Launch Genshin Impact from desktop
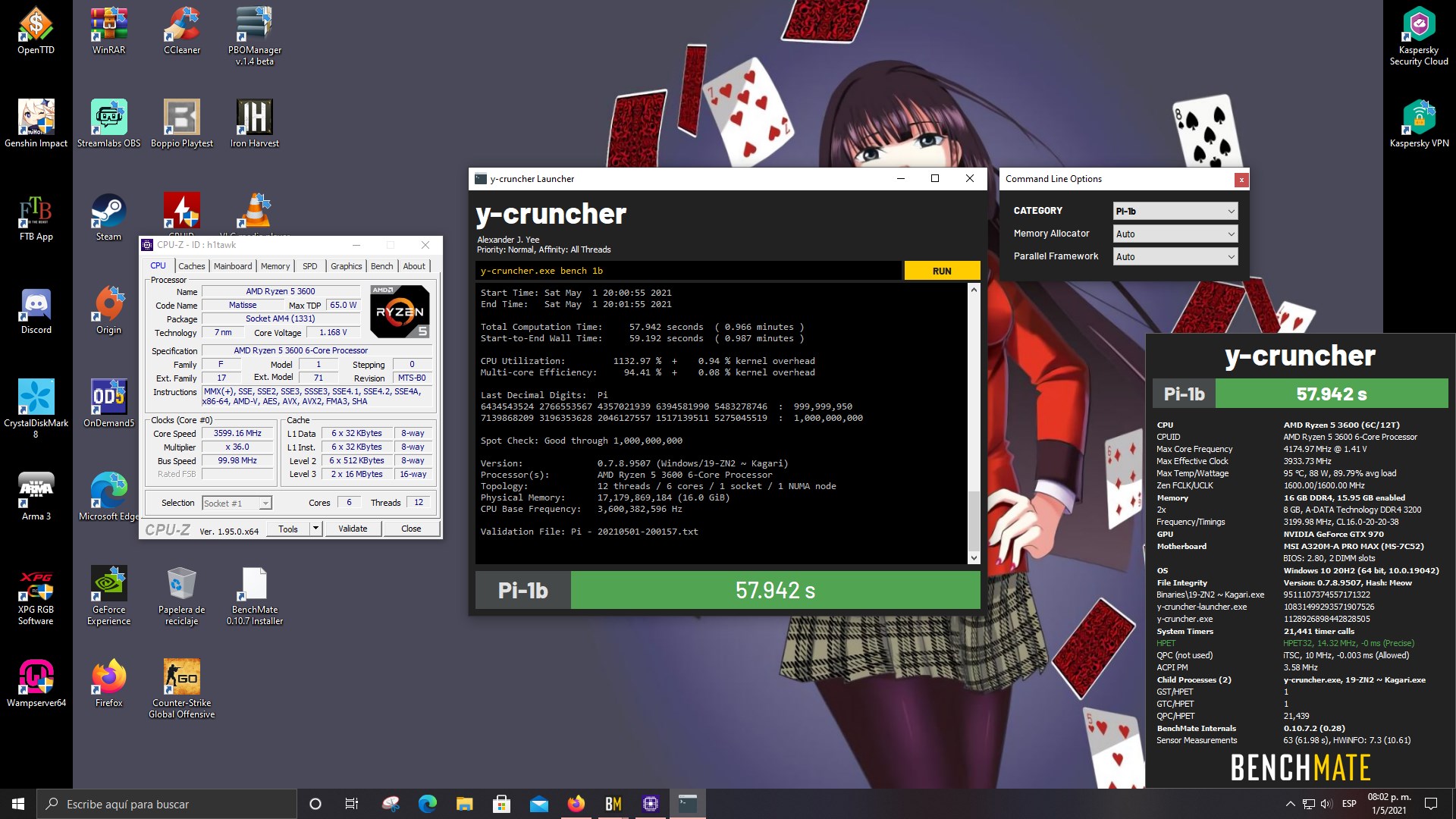This screenshot has width=1456, height=819. (x=36, y=124)
